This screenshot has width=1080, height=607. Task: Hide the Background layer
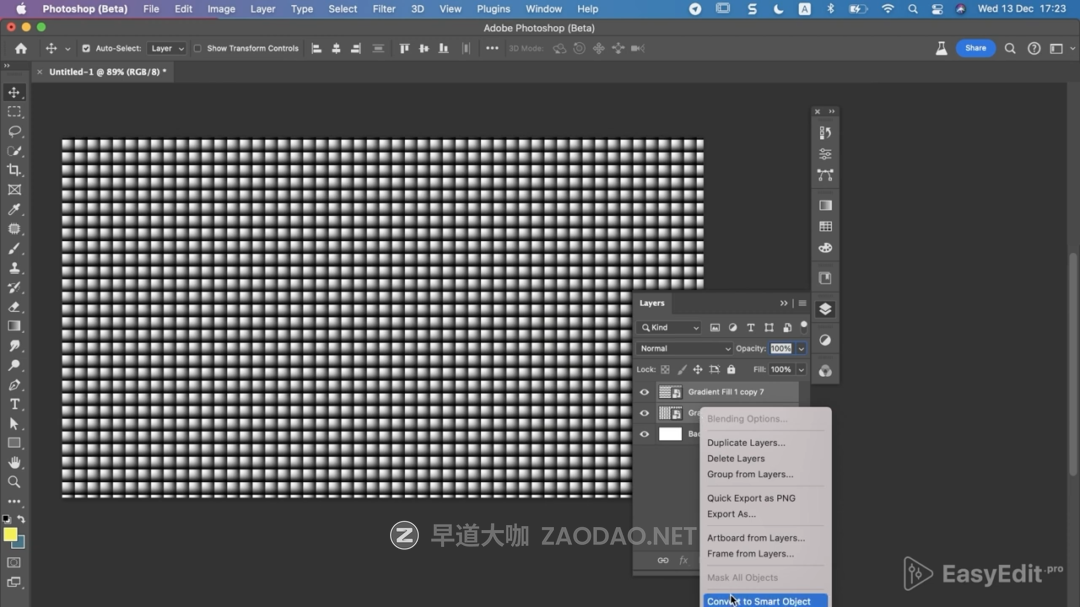click(x=645, y=433)
